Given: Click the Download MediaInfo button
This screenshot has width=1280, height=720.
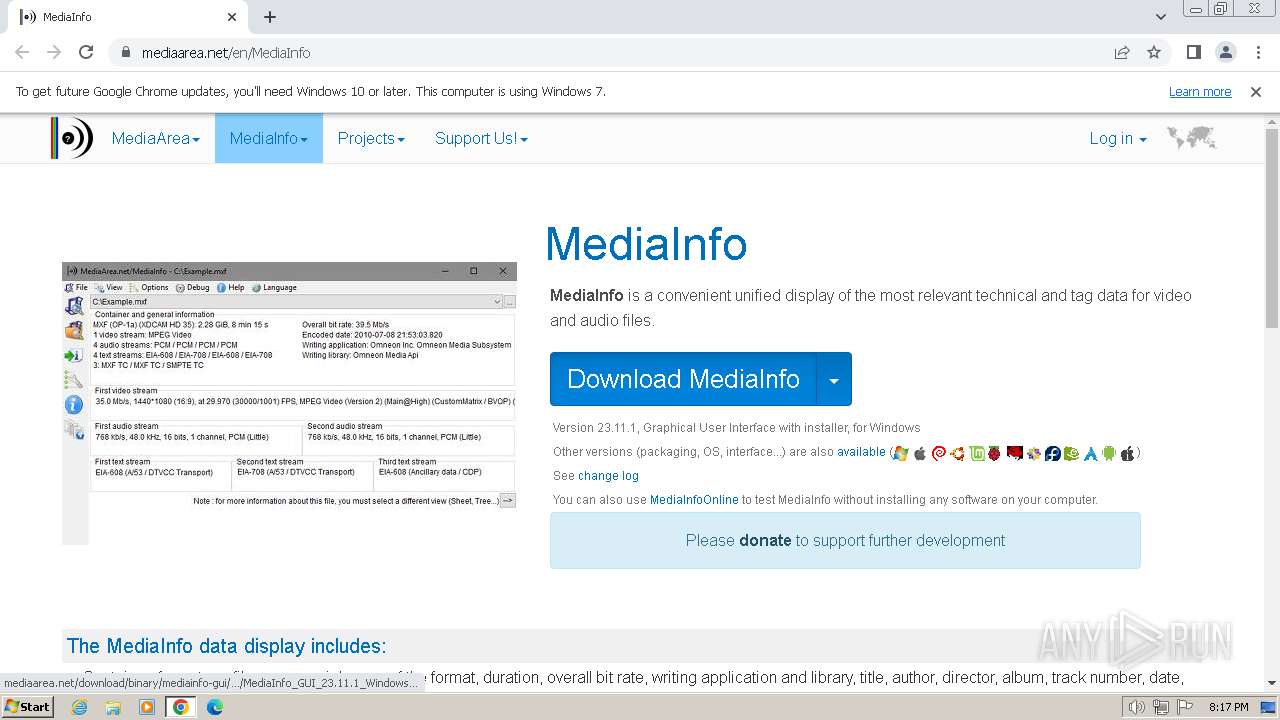Looking at the screenshot, I should [683, 379].
